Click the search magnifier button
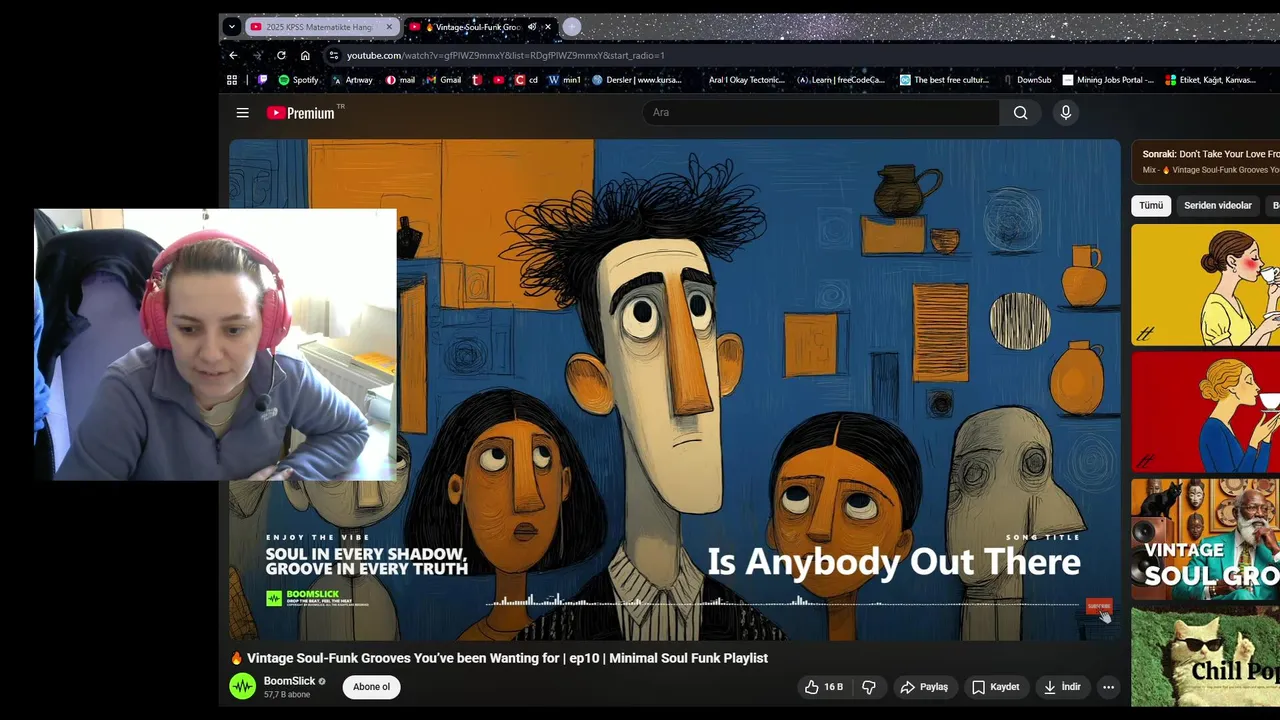 [1020, 113]
